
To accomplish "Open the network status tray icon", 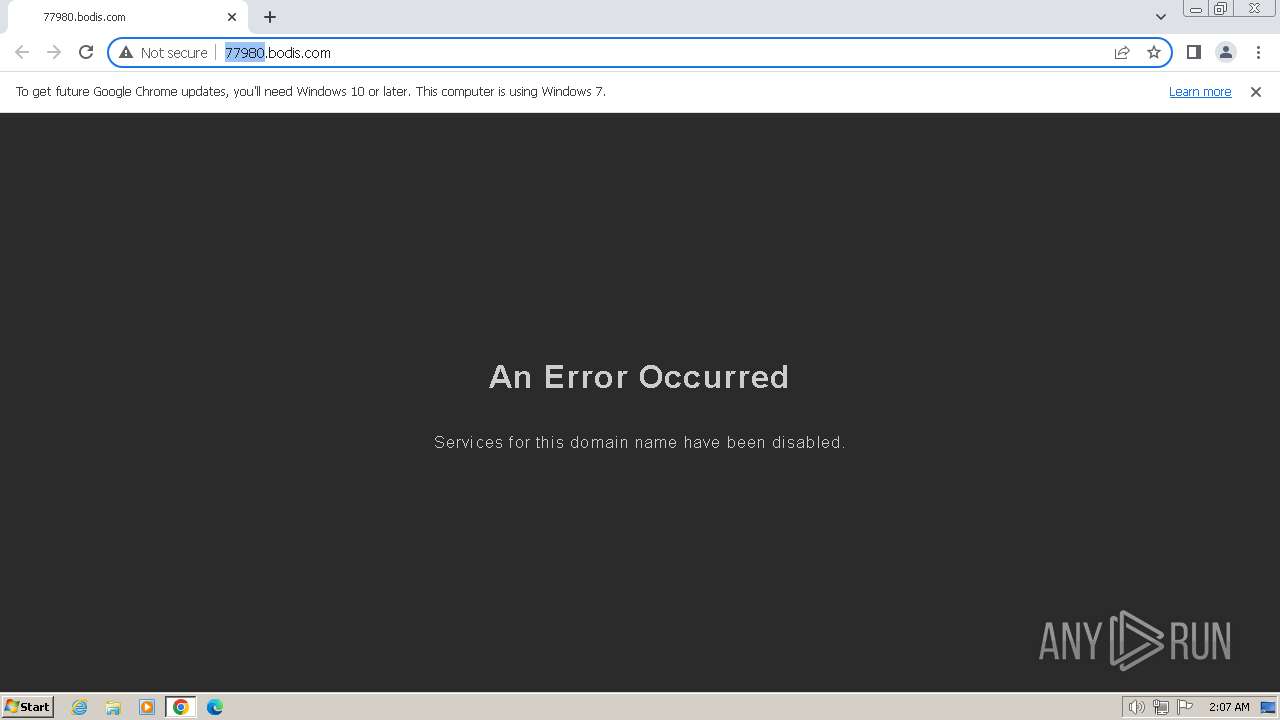I will 1161,707.
